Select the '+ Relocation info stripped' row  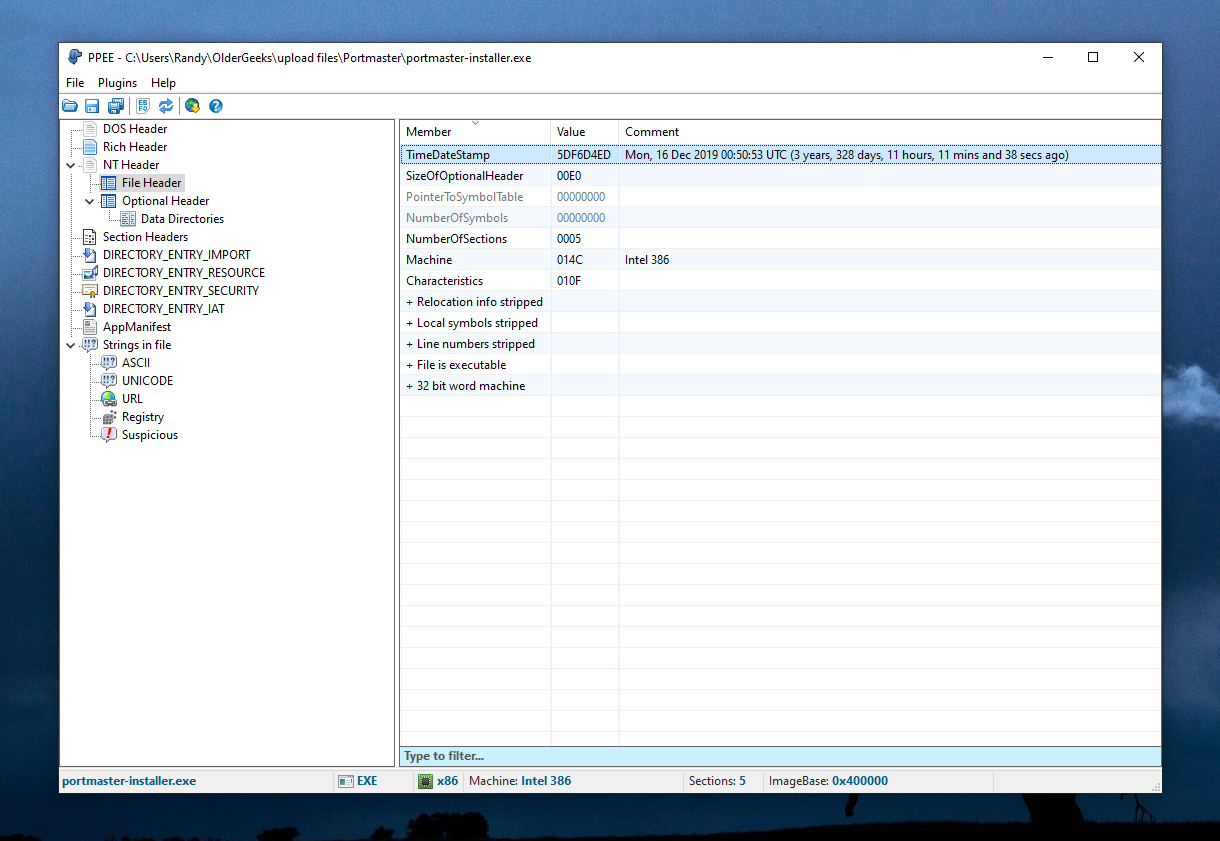tap(780, 302)
